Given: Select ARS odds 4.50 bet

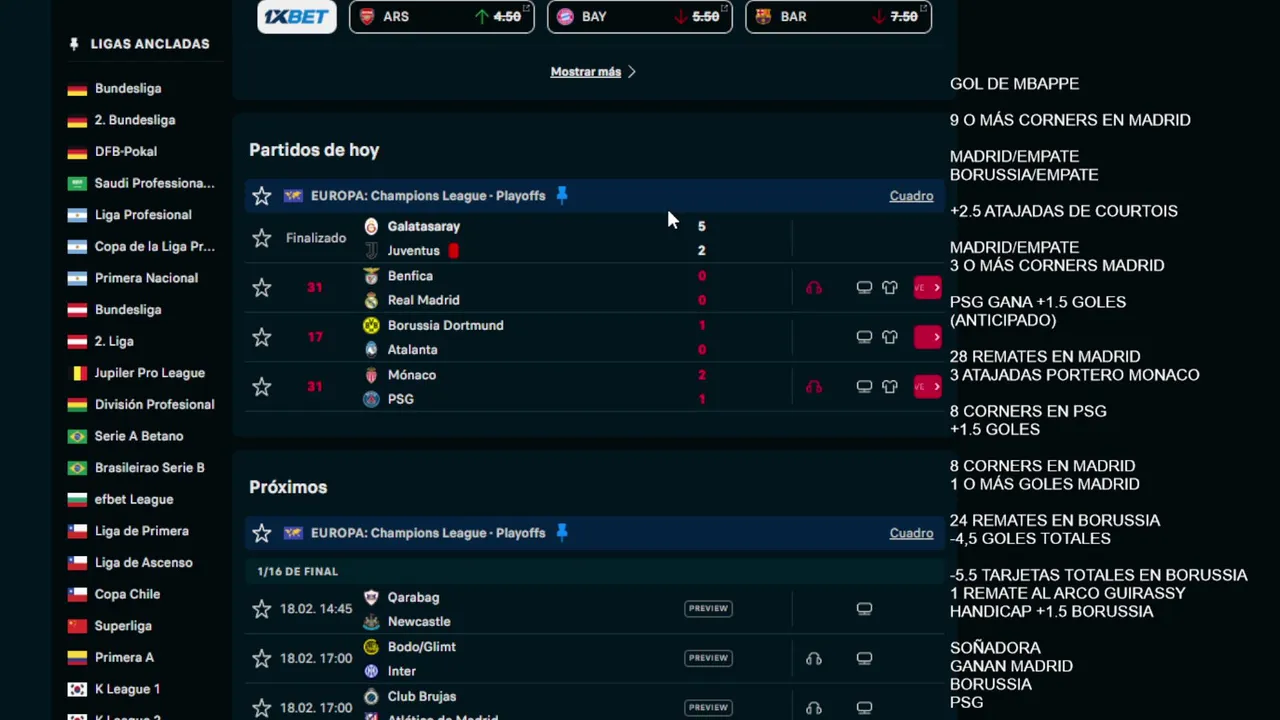Looking at the screenshot, I should (441, 17).
